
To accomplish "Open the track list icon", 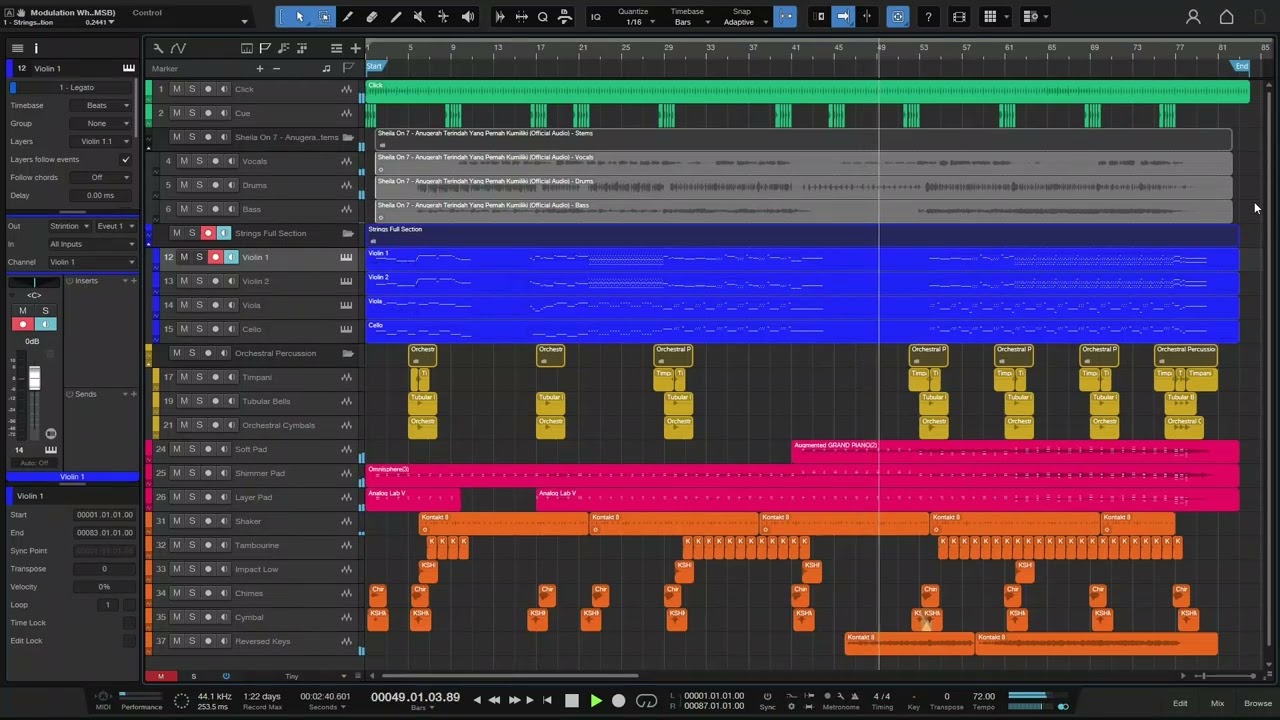I will (x=17, y=48).
